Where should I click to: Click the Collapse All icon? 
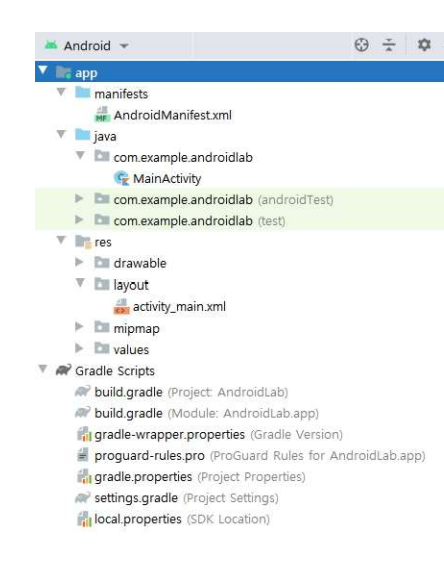pyautogui.click(x=389, y=45)
